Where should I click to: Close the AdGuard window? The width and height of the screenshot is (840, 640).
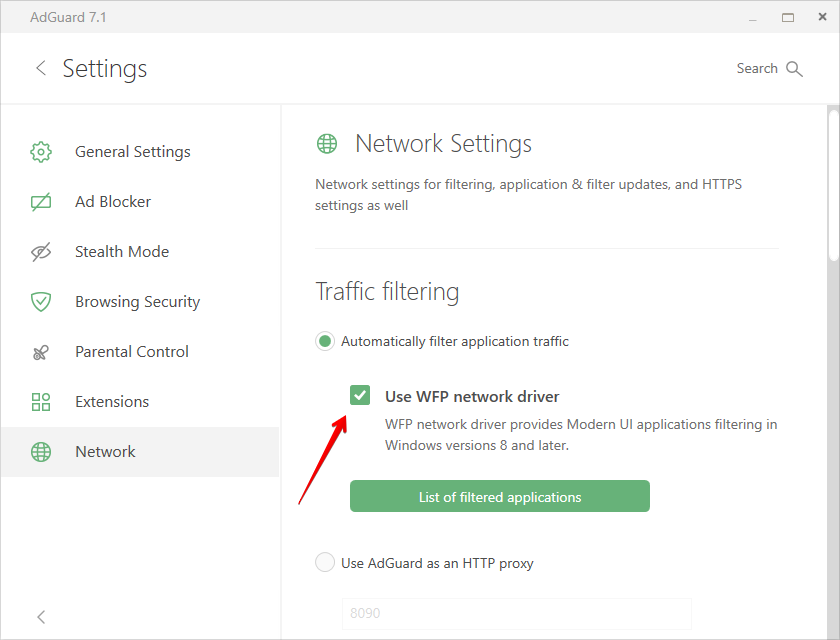[x=822, y=17]
